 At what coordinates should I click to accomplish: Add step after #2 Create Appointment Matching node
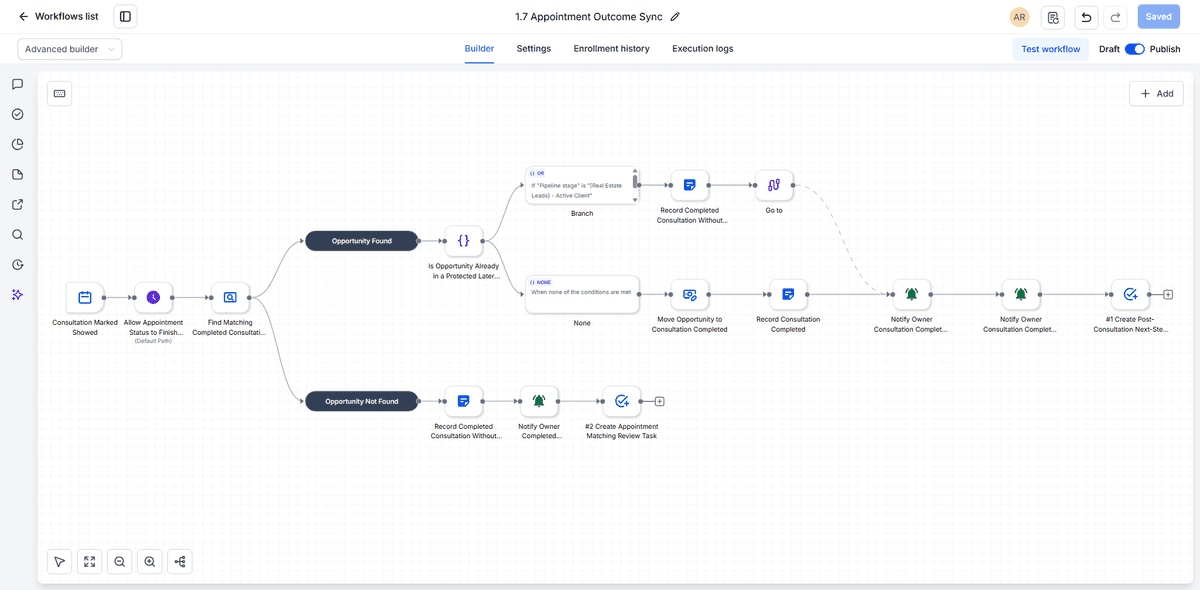point(659,401)
